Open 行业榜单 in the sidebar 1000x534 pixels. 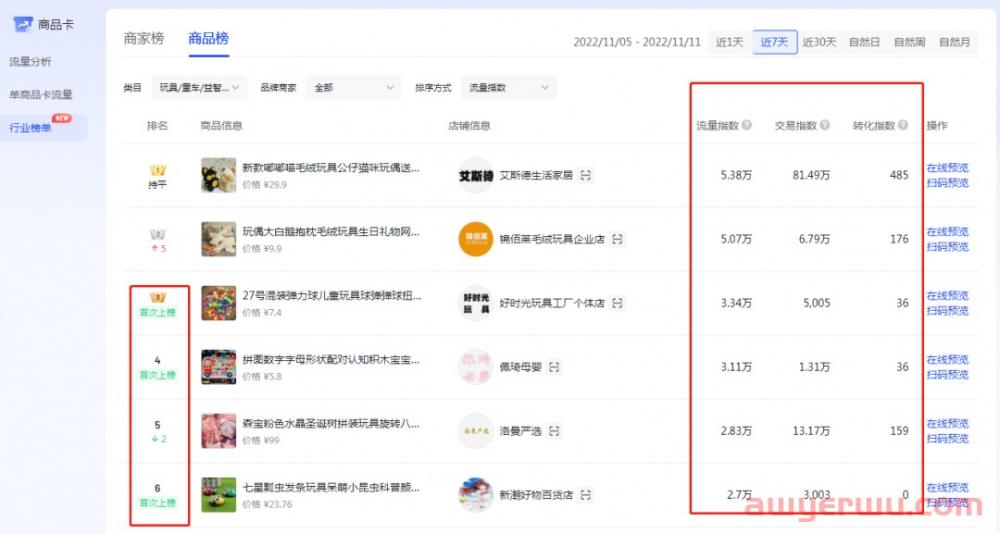pos(30,128)
